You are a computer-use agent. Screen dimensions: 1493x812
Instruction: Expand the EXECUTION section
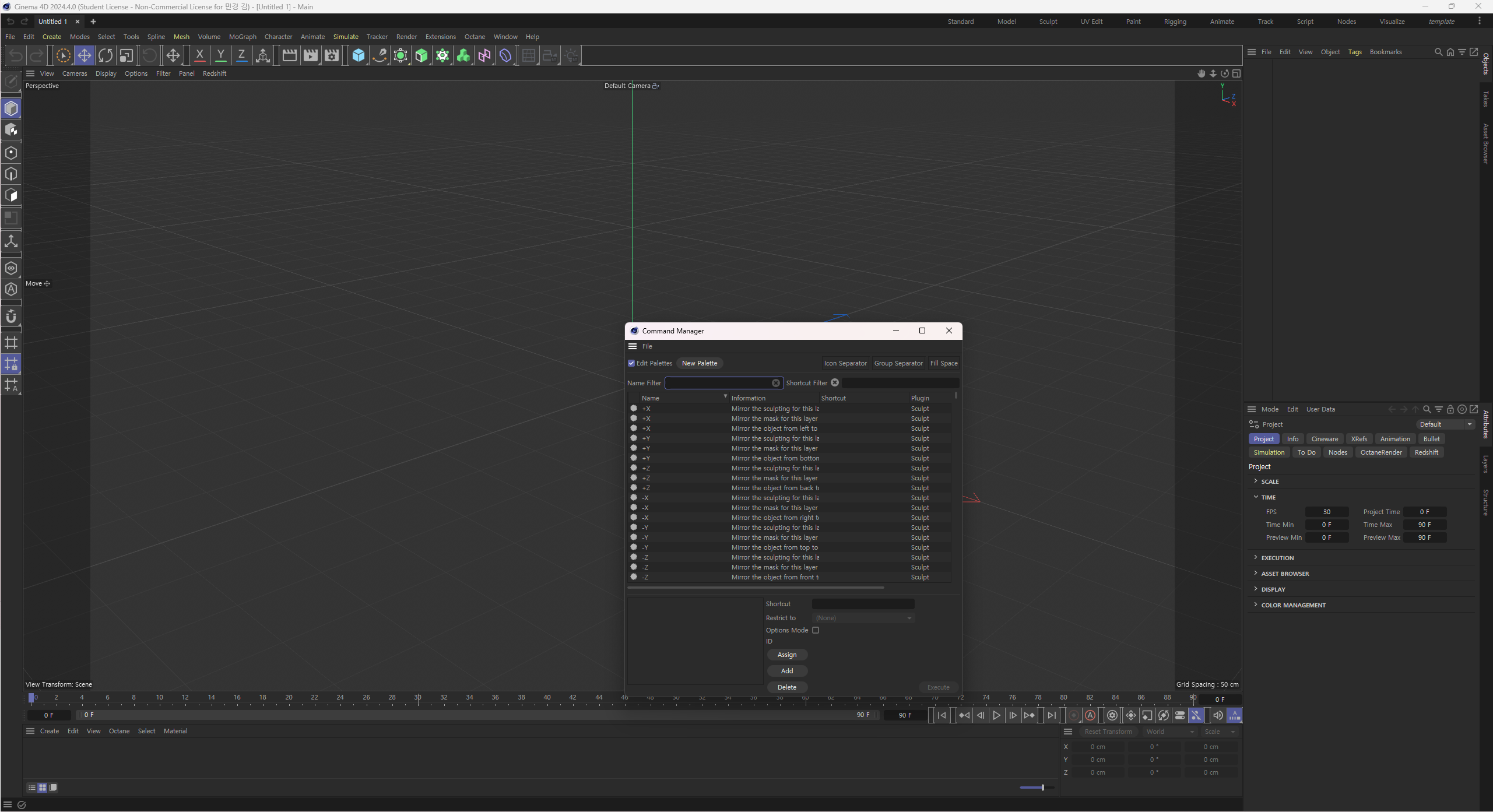click(x=1256, y=557)
